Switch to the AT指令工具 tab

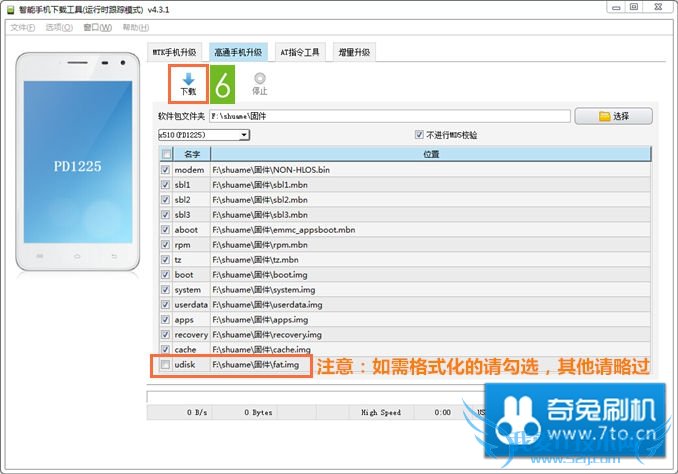click(x=300, y=52)
